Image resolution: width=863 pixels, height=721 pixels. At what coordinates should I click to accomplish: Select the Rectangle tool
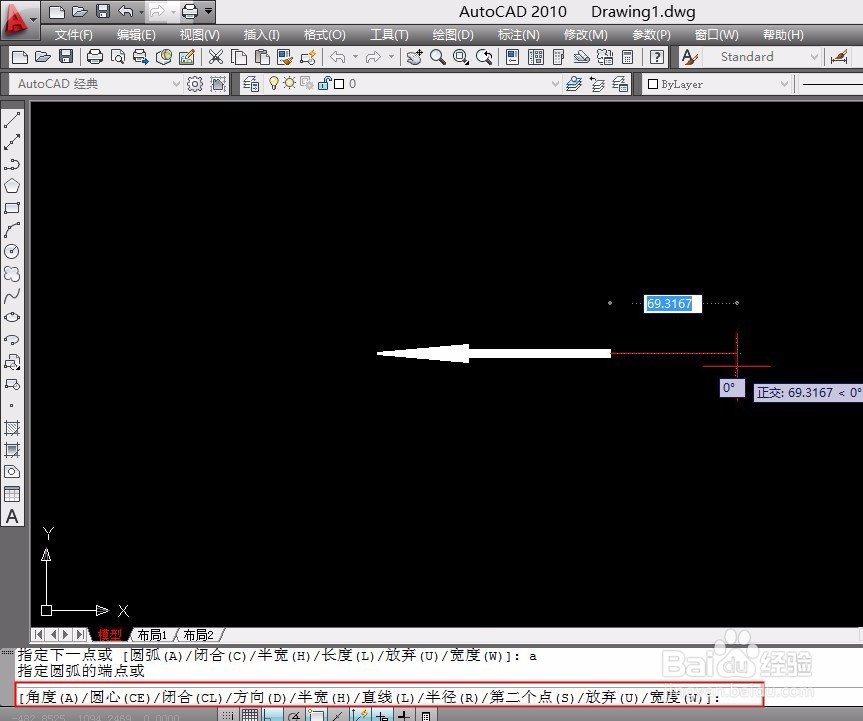(12, 208)
